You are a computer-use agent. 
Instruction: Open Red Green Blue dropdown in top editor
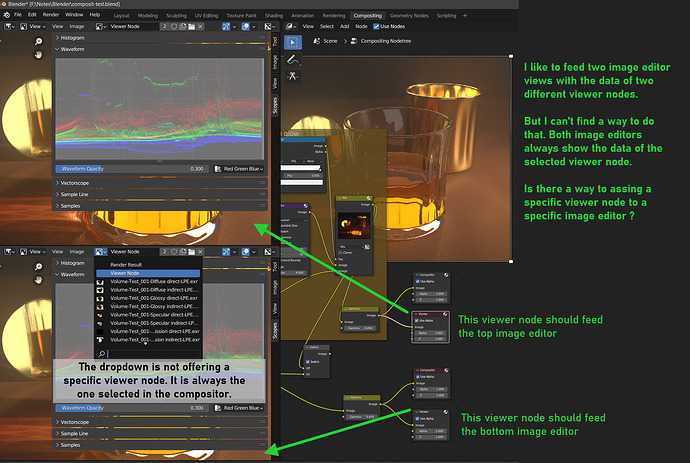(x=239, y=169)
